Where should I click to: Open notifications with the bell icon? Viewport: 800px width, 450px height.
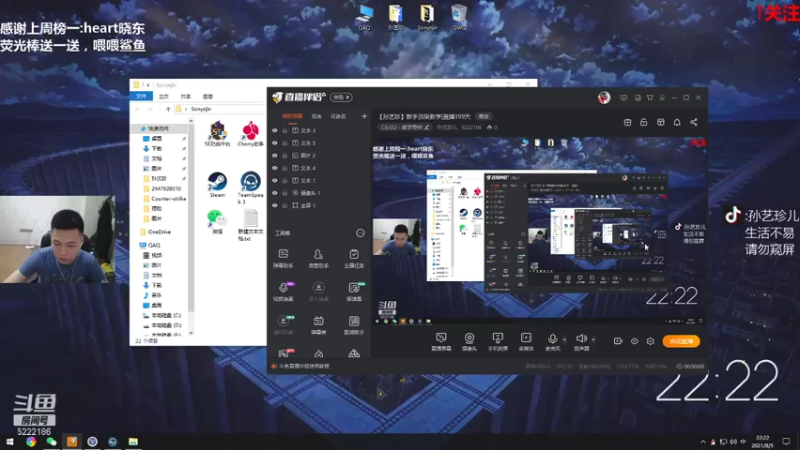677,122
